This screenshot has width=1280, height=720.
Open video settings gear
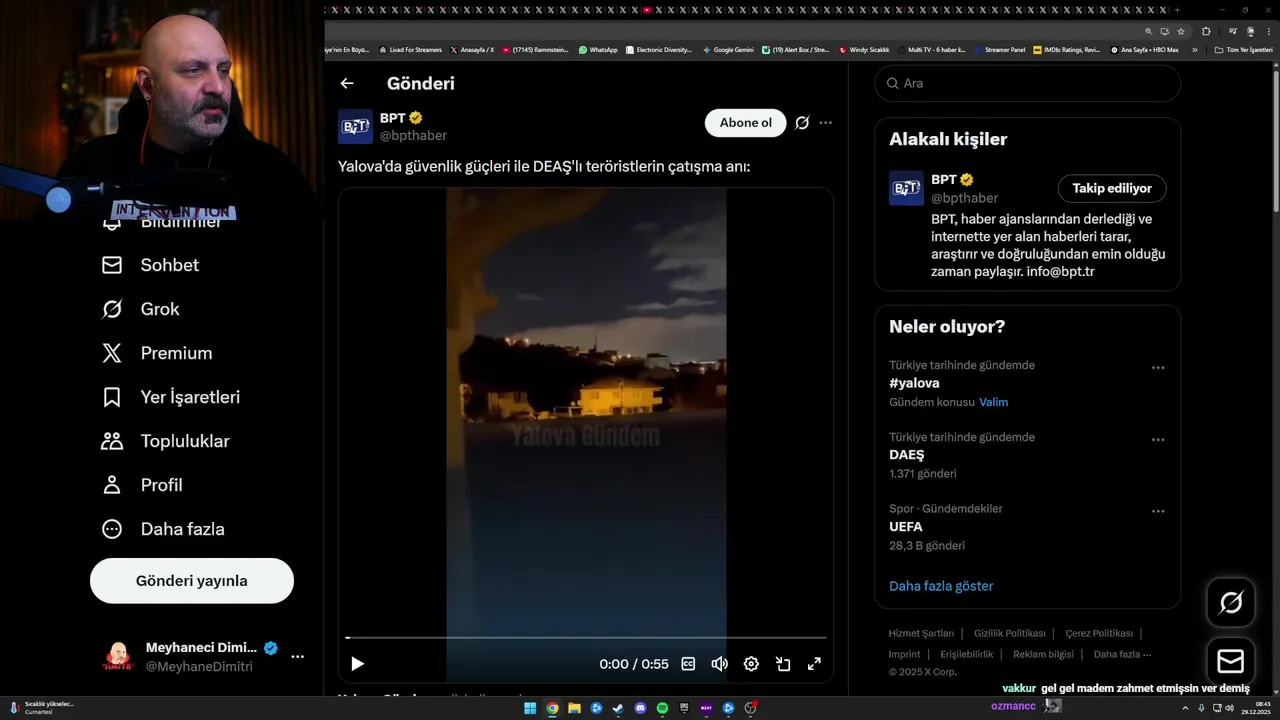pos(751,664)
